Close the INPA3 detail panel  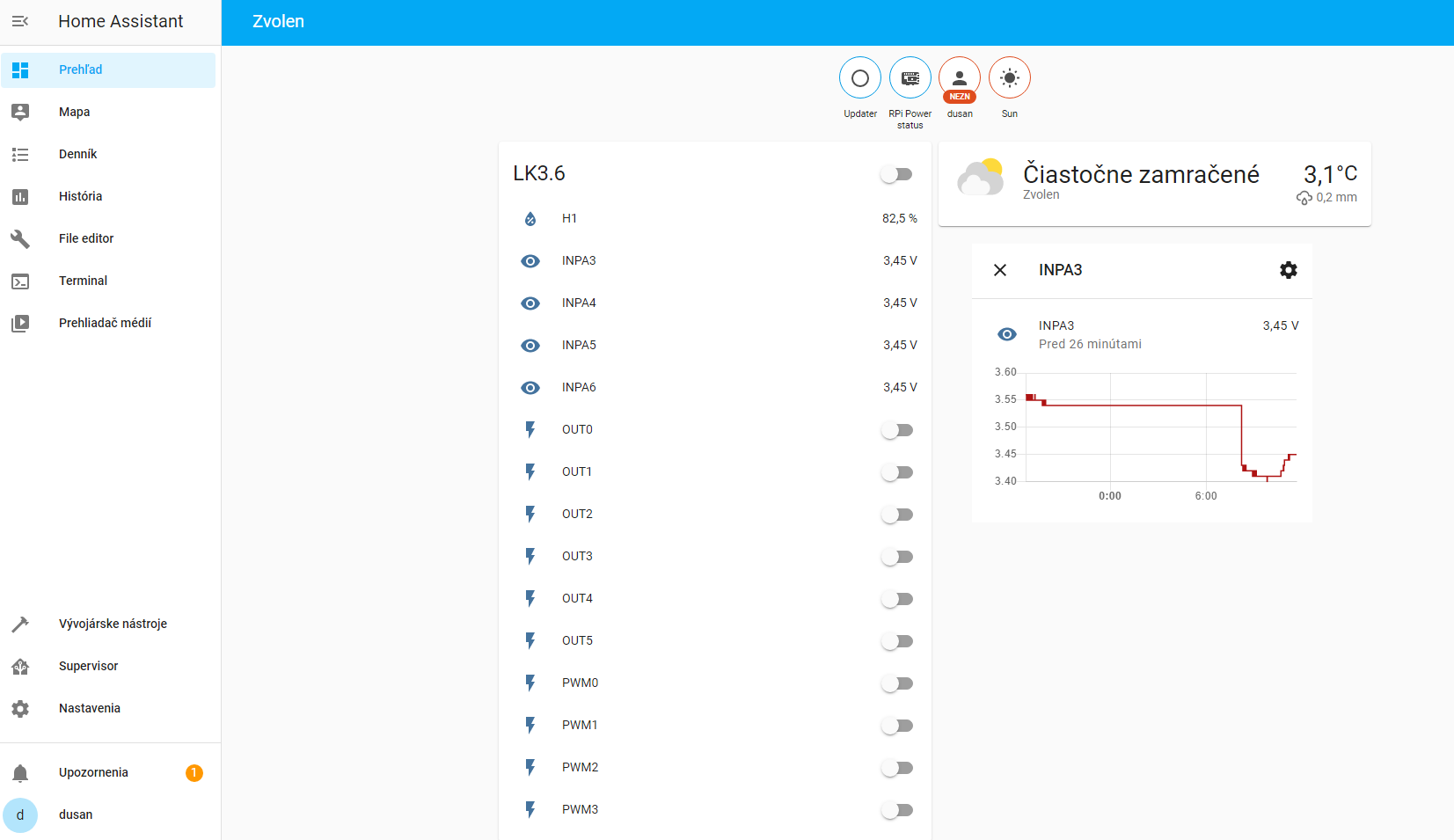click(1000, 270)
